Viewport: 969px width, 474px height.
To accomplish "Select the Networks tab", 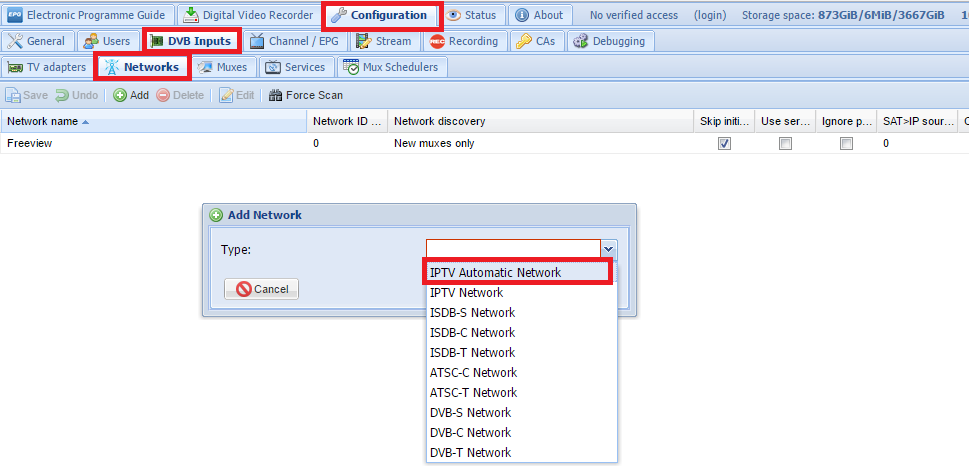I will click(x=142, y=67).
